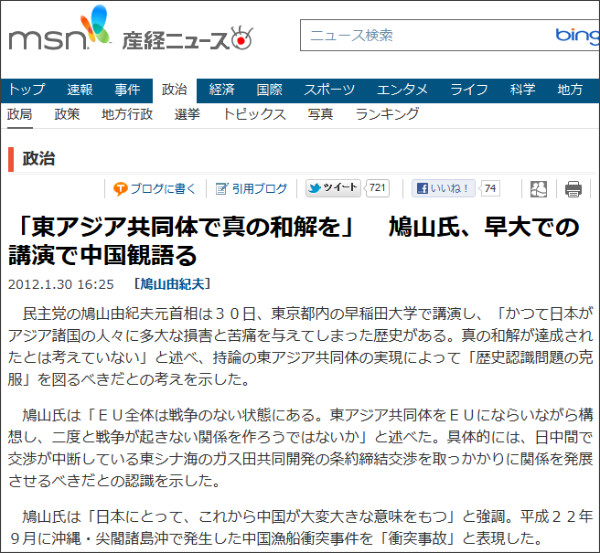Select the 政策 sub-navigation item
The width and height of the screenshot is (600, 553).
tap(67, 114)
